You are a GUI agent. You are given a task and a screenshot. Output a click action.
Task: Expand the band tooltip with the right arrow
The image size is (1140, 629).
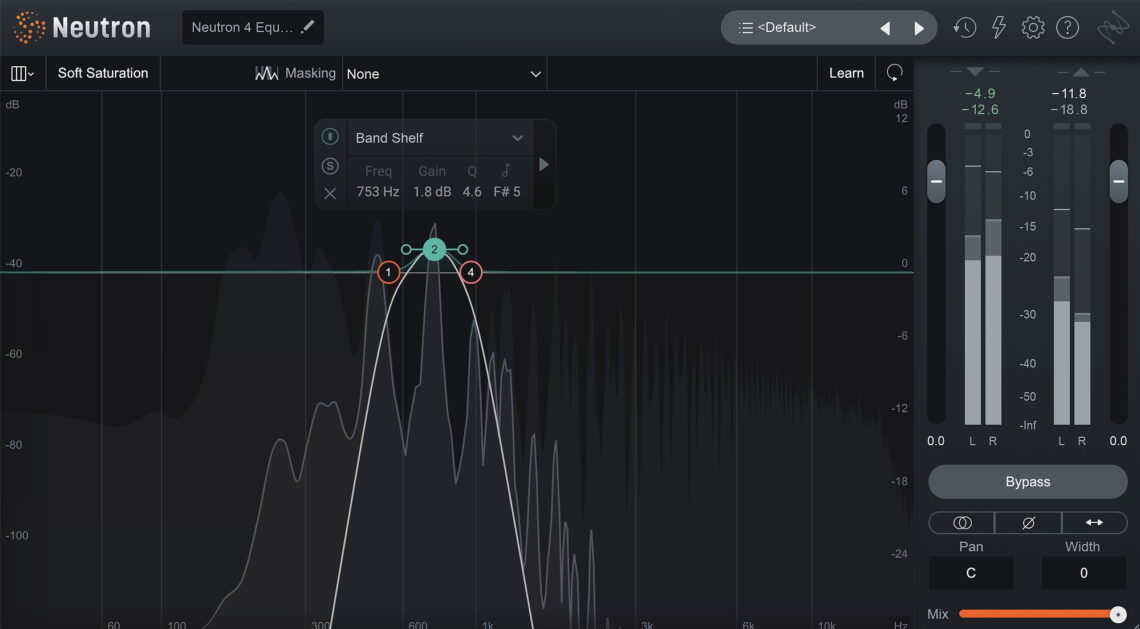(x=543, y=164)
